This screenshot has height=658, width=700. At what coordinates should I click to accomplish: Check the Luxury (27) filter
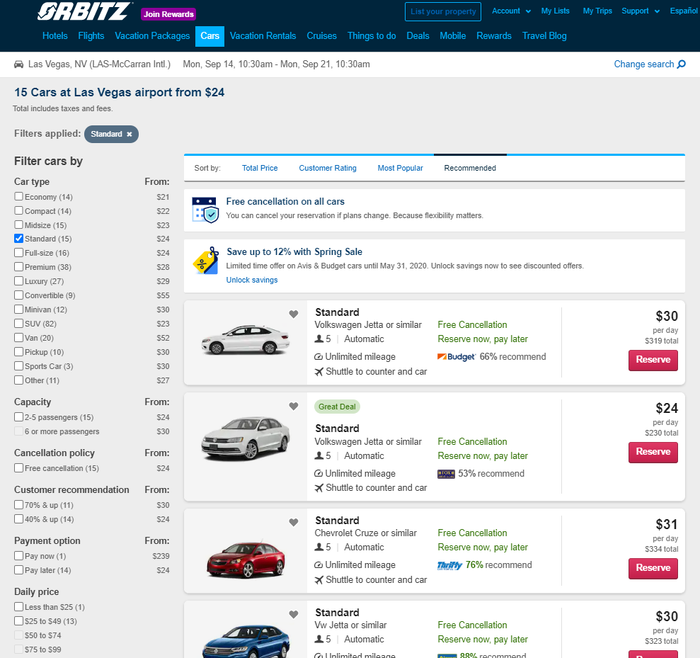19,281
